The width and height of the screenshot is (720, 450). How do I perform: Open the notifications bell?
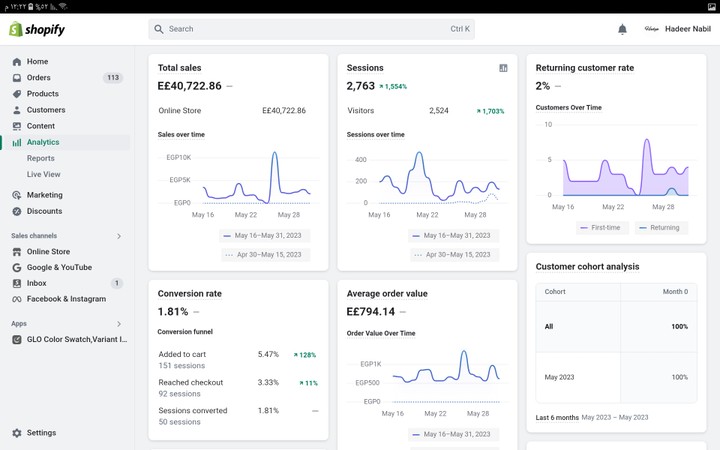pyautogui.click(x=622, y=29)
